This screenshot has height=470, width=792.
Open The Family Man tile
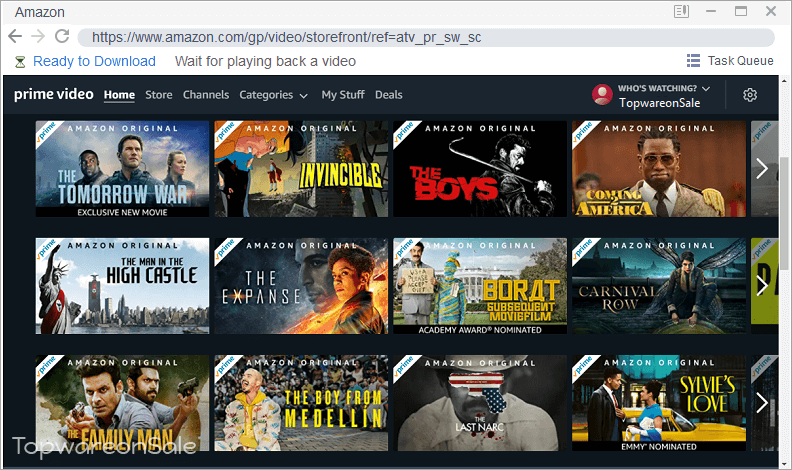(x=122, y=403)
